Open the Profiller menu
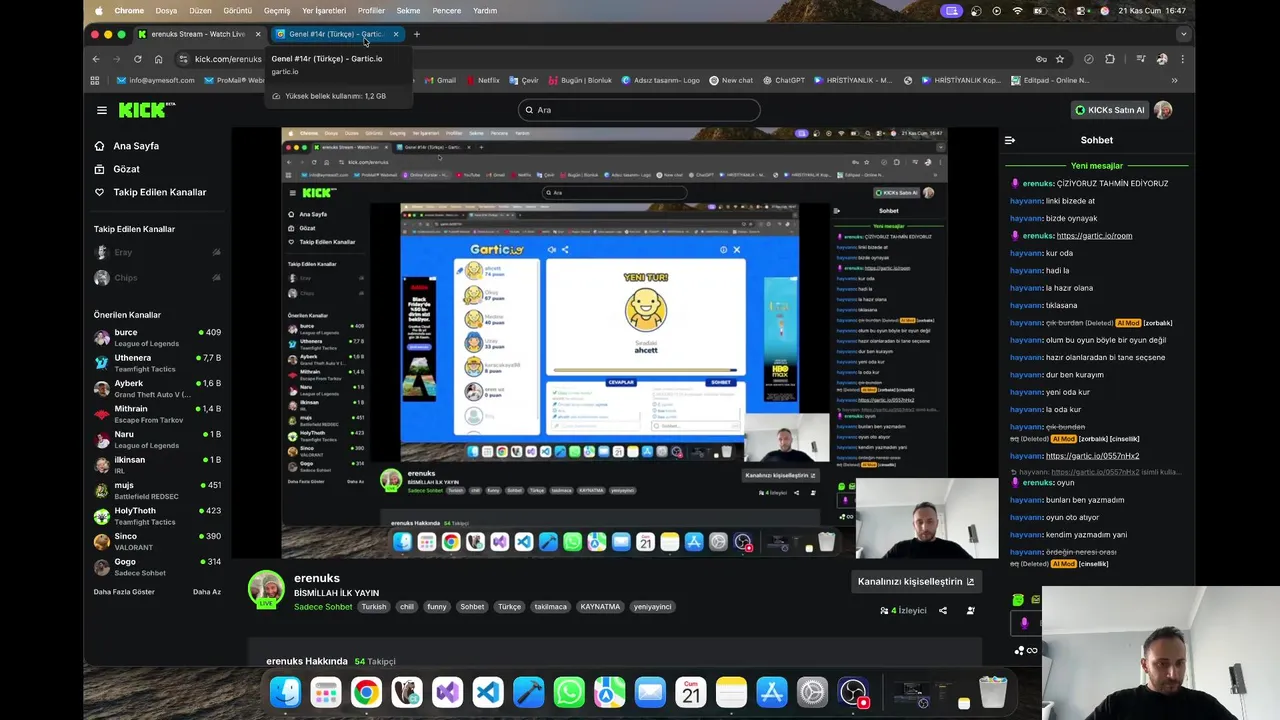 371,11
